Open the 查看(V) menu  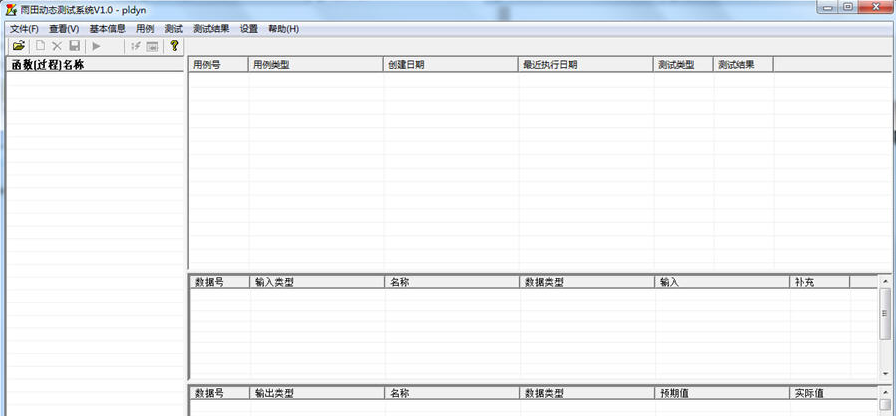tap(64, 29)
